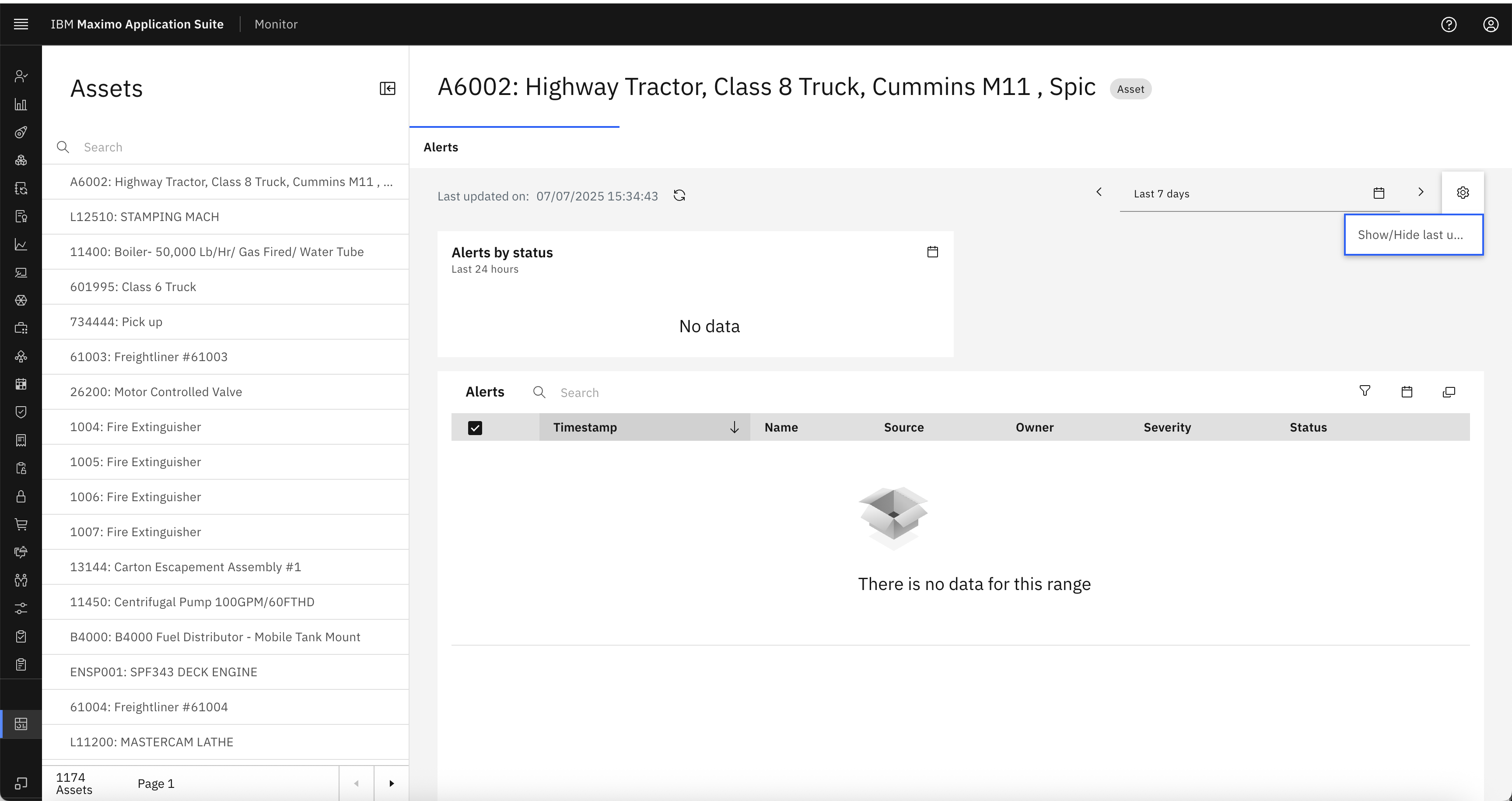The height and width of the screenshot is (801, 1512).
Task: Select asset L11200: MASTERCAM LATHE
Action: tap(225, 741)
